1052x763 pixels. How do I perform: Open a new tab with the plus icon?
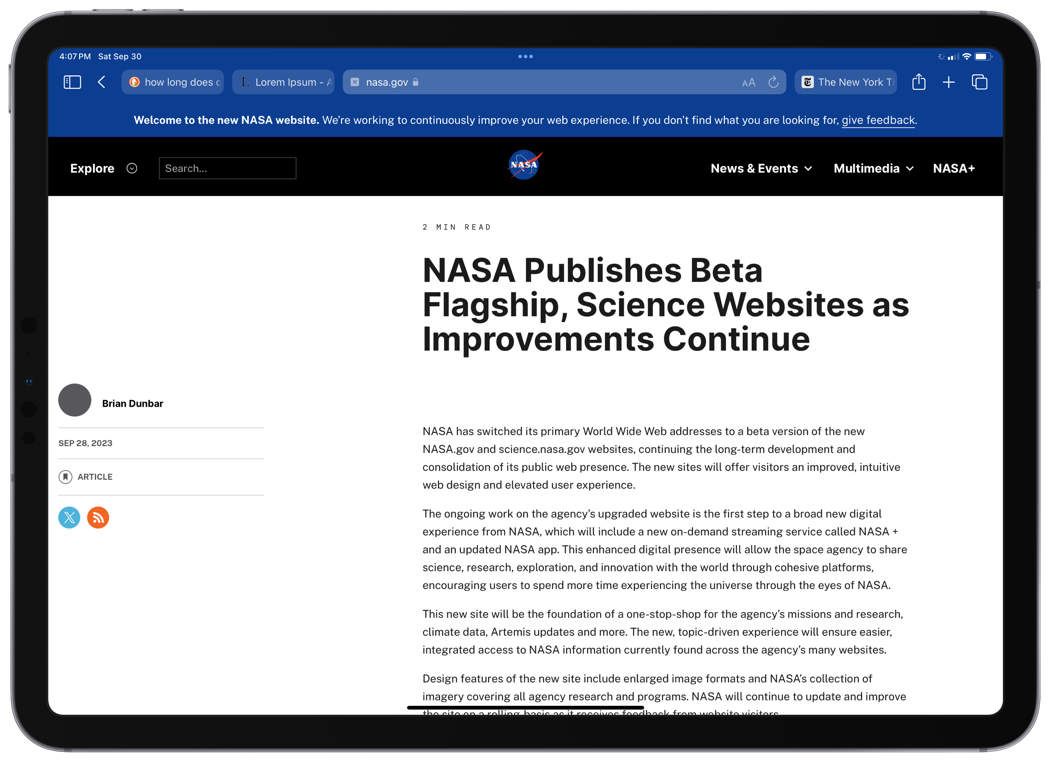coord(949,82)
